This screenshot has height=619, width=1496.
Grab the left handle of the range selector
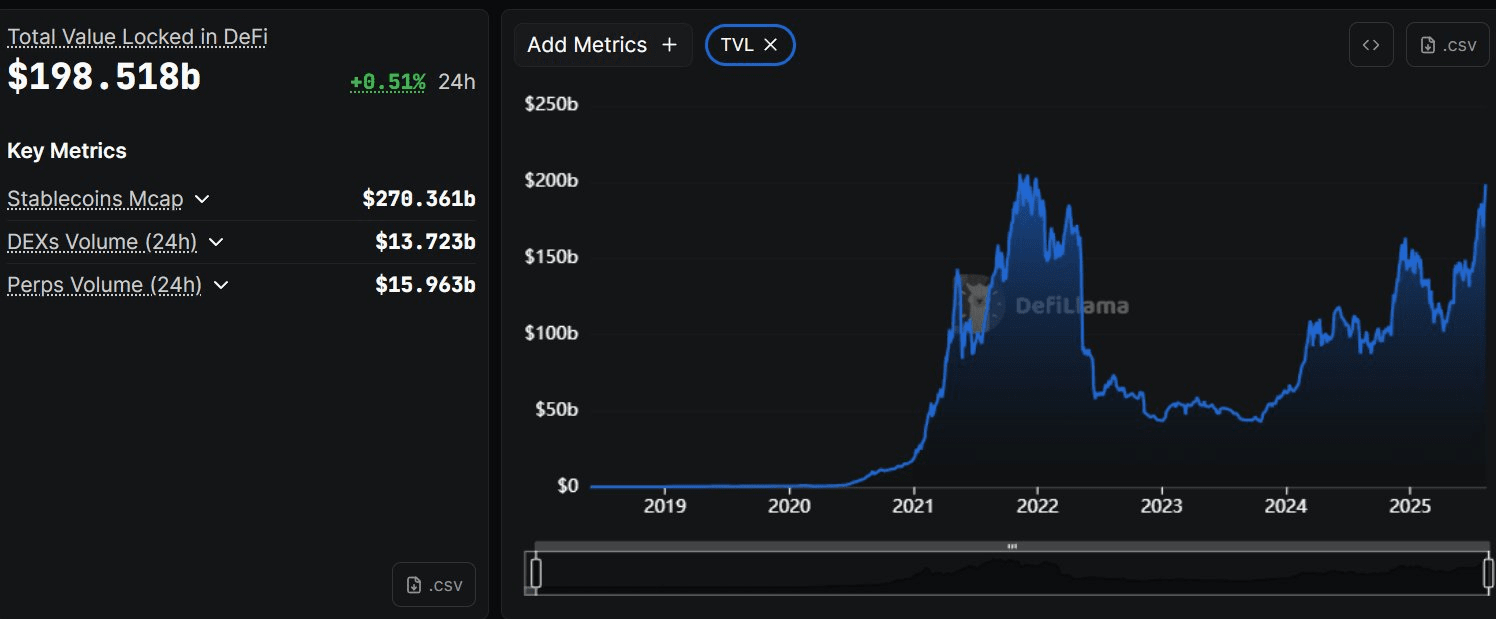(x=536, y=574)
